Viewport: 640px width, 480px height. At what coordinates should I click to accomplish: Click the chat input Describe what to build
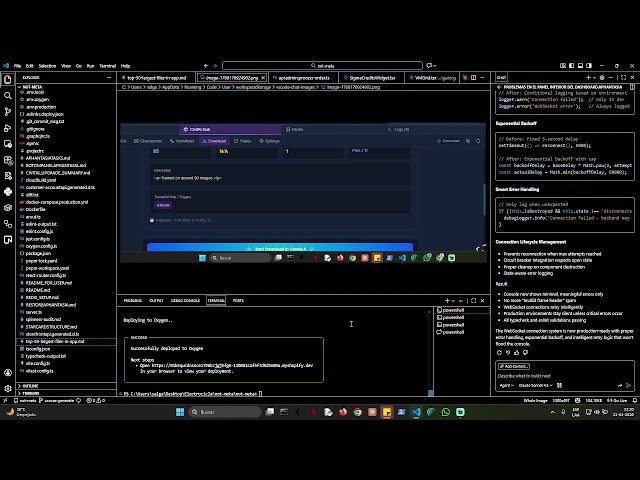(565, 376)
